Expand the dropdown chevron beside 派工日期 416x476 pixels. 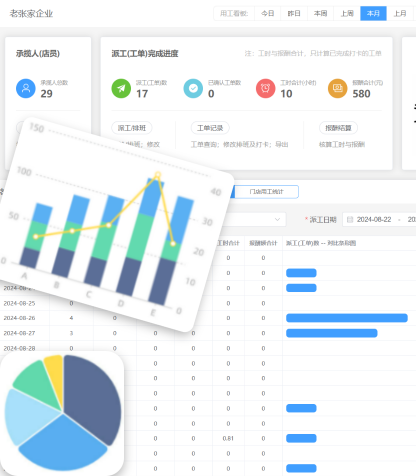277,219
